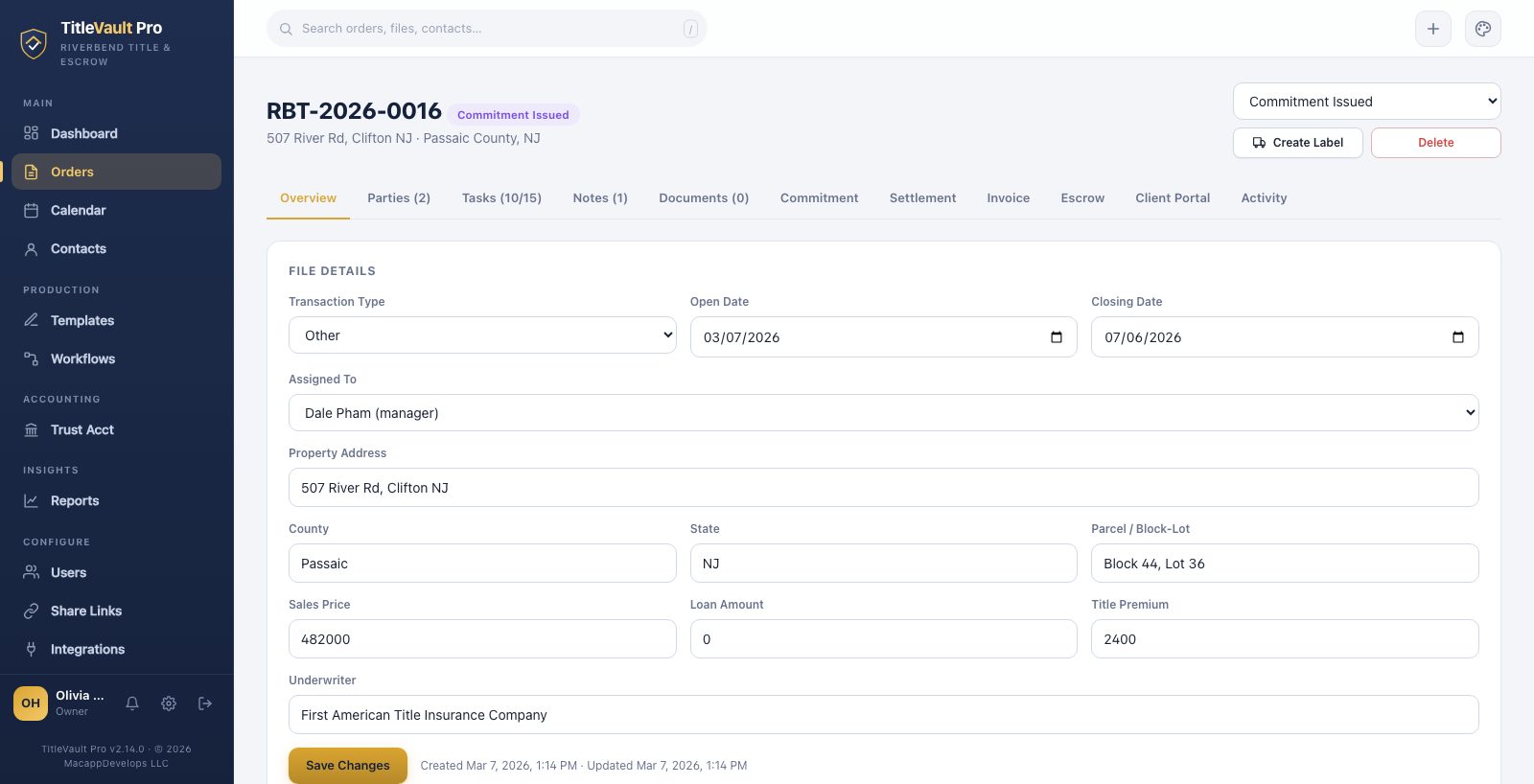Edit the State field
Viewport: 1534px width, 784px height.
point(884,564)
